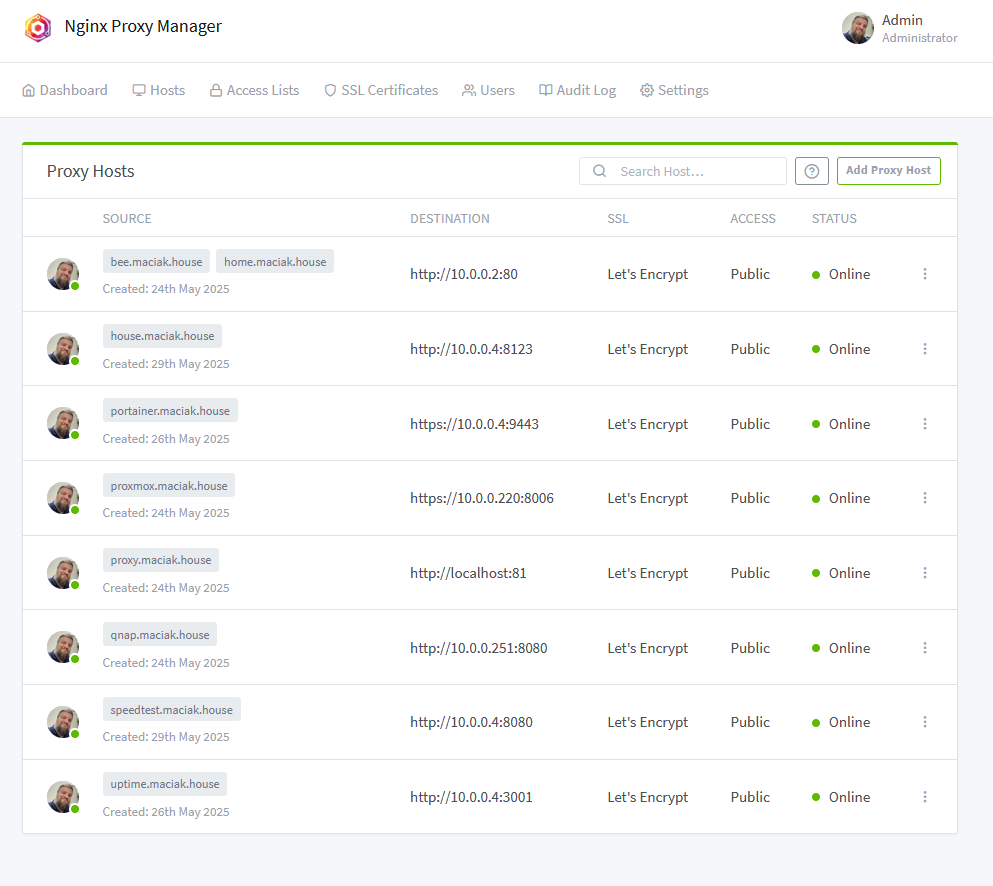The image size is (993, 886).
Task: Open the SSL Certificates shield icon
Action: click(x=329, y=89)
